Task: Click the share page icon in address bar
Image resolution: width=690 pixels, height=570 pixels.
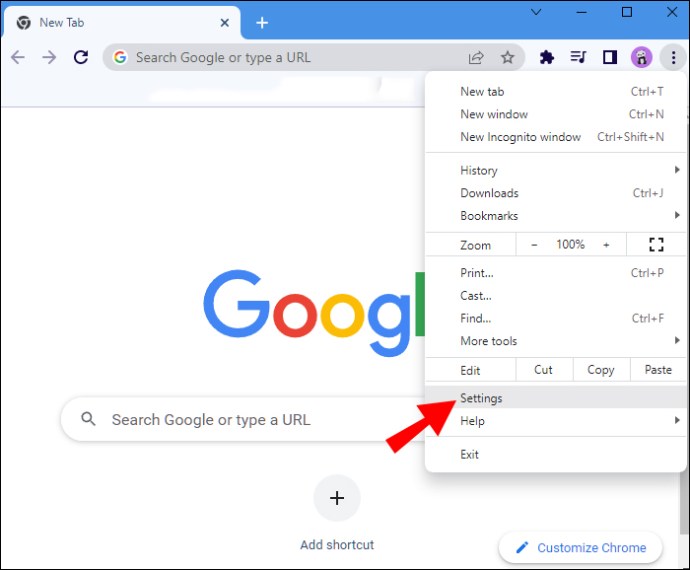Action: tap(476, 57)
